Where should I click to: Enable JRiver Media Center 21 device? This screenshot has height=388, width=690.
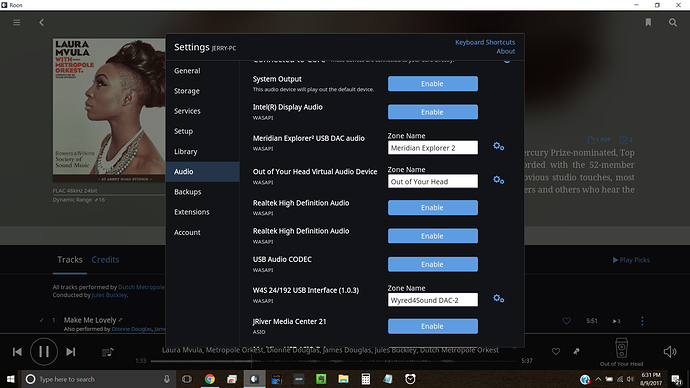[x=433, y=326]
